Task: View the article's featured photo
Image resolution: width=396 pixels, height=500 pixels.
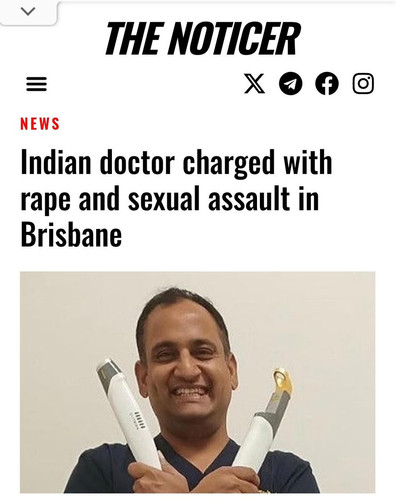Action: [198, 382]
